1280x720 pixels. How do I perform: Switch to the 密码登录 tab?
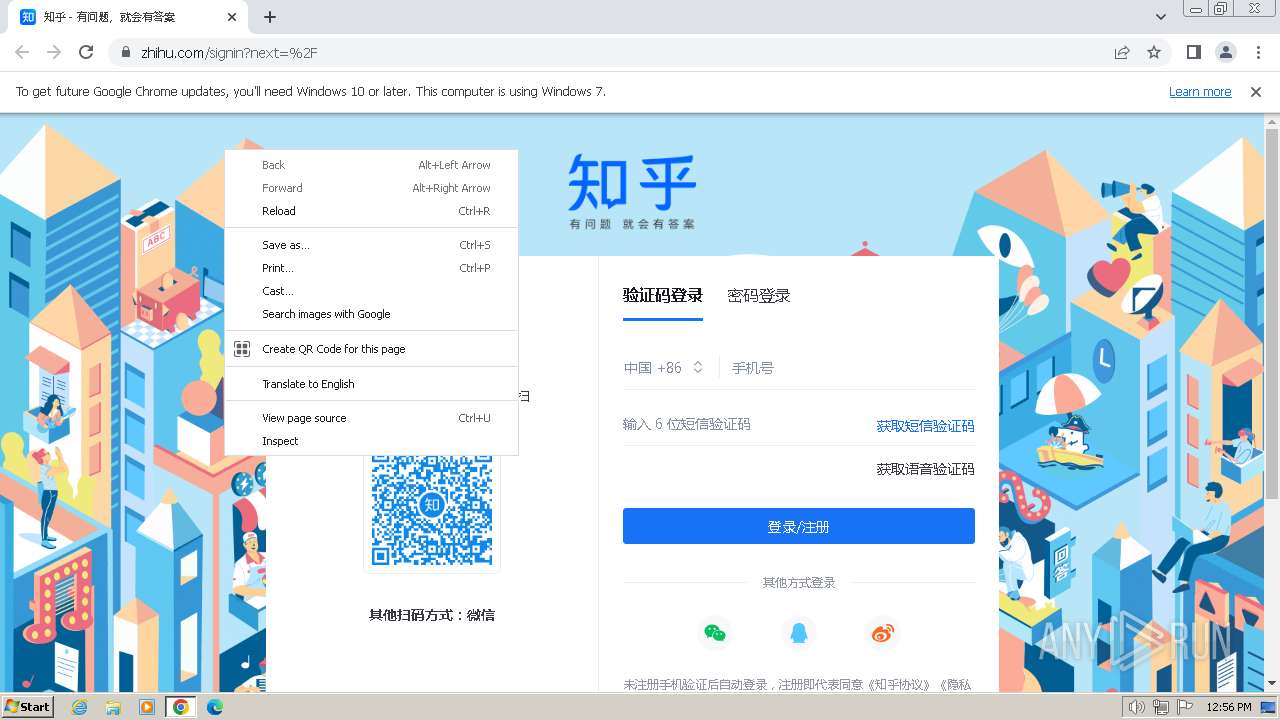click(759, 296)
